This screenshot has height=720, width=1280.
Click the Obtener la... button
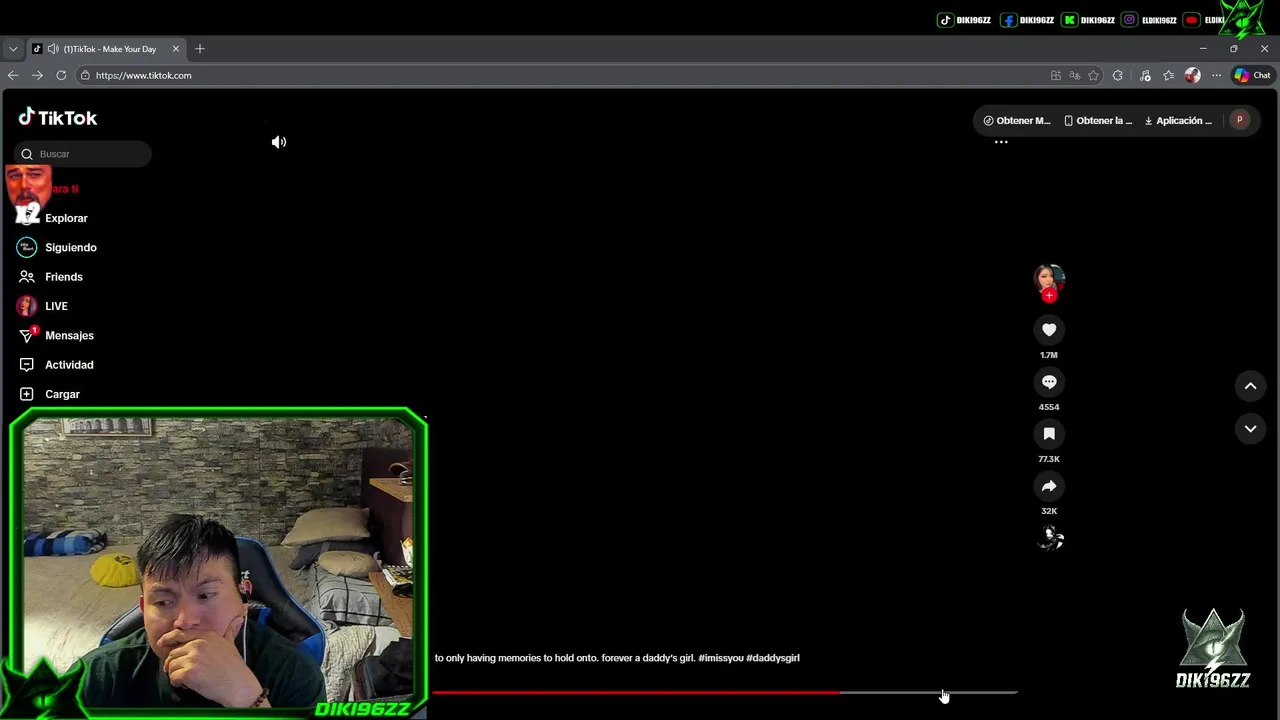1098,120
